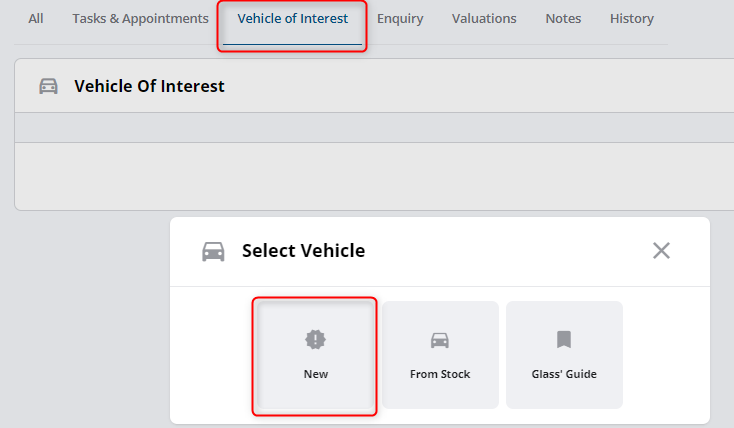734x428 pixels.
Task: Switch to Tasks & Appointments tab
Action: [140, 19]
